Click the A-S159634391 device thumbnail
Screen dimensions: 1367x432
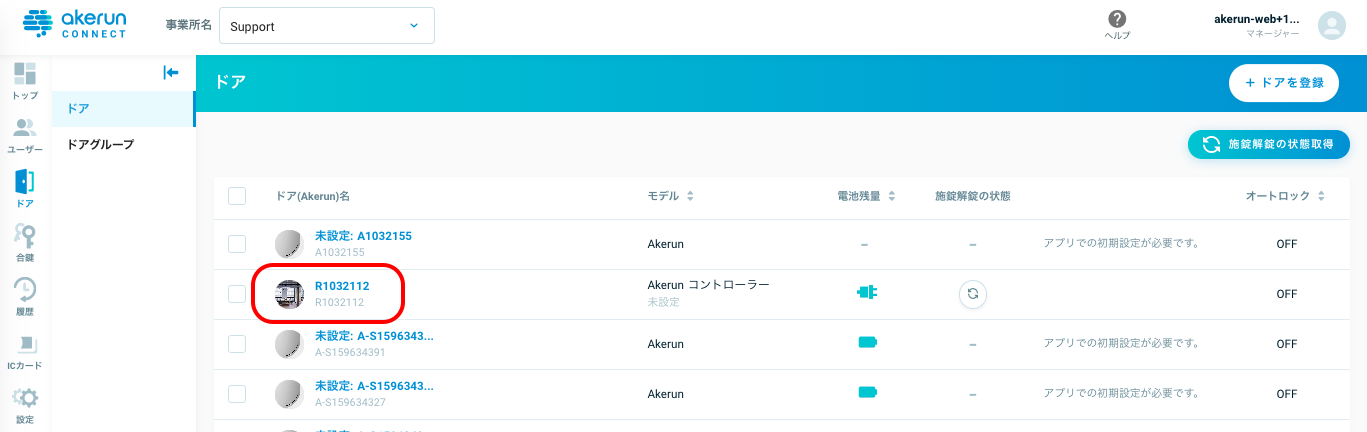click(289, 344)
